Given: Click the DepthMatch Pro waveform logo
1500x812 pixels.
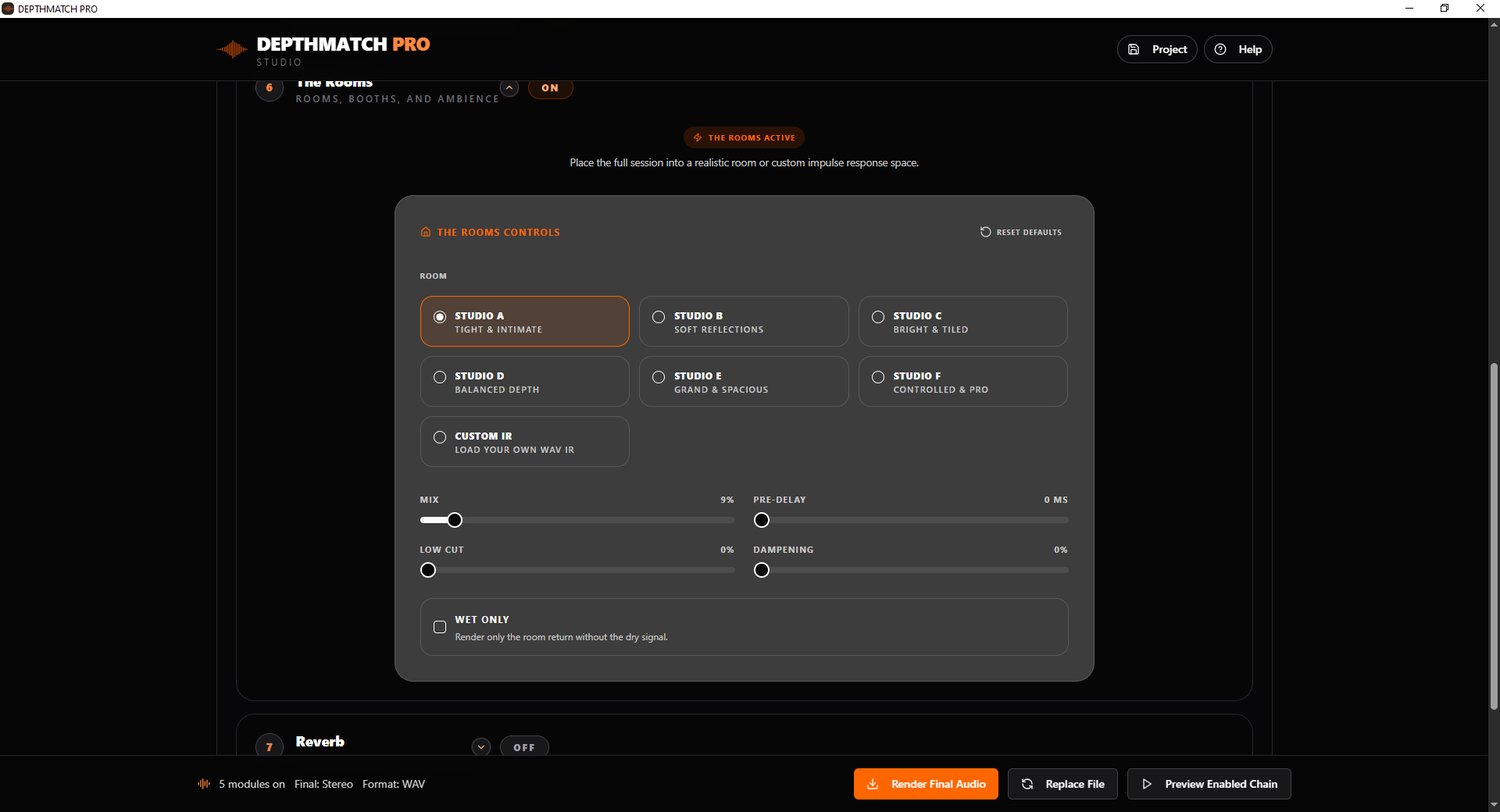Looking at the screenshot, I should pos(232,49).
